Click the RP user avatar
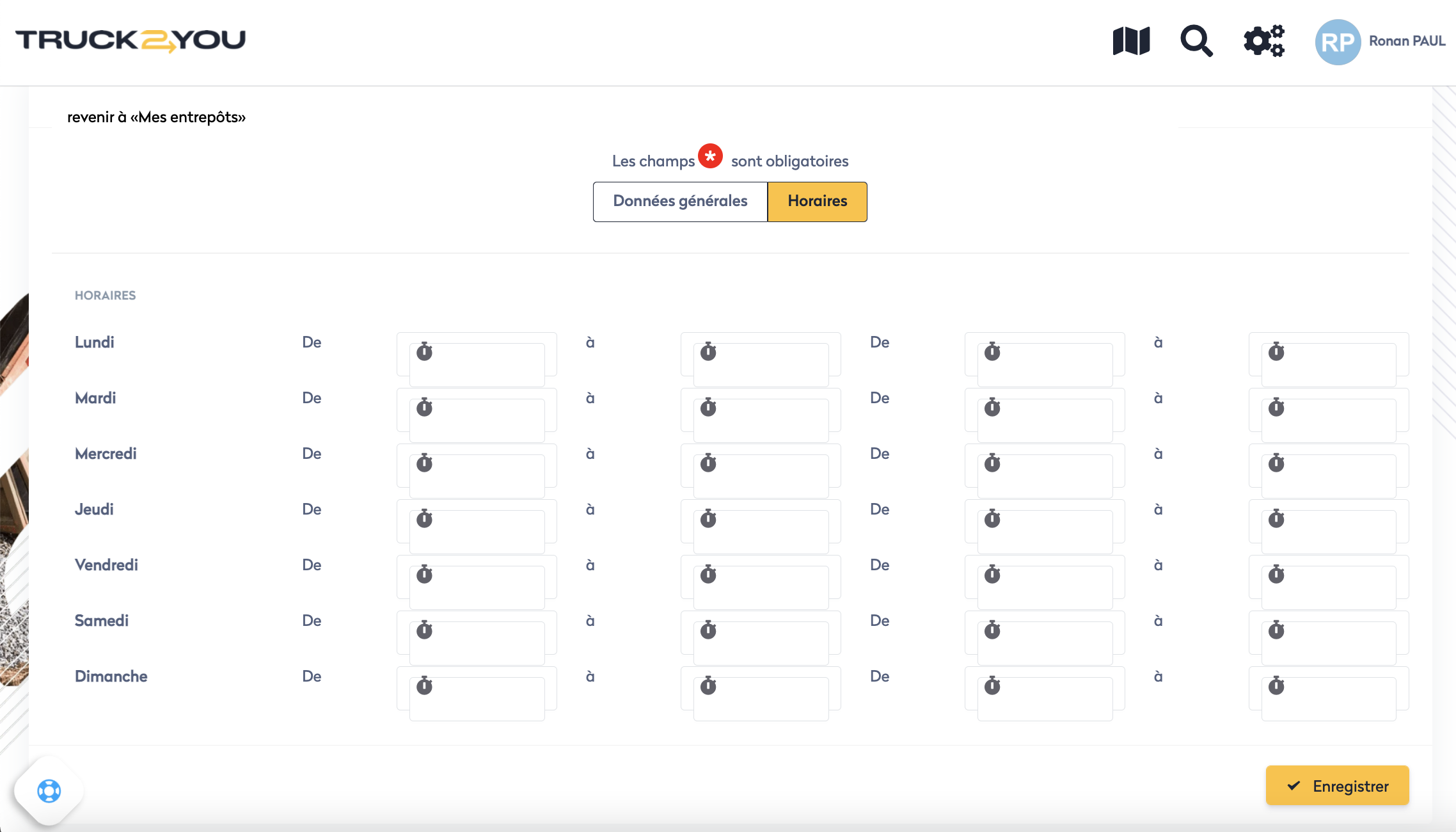This screenshot has height=832, width=1456. pyautogui.click(x=1337, y=42)
